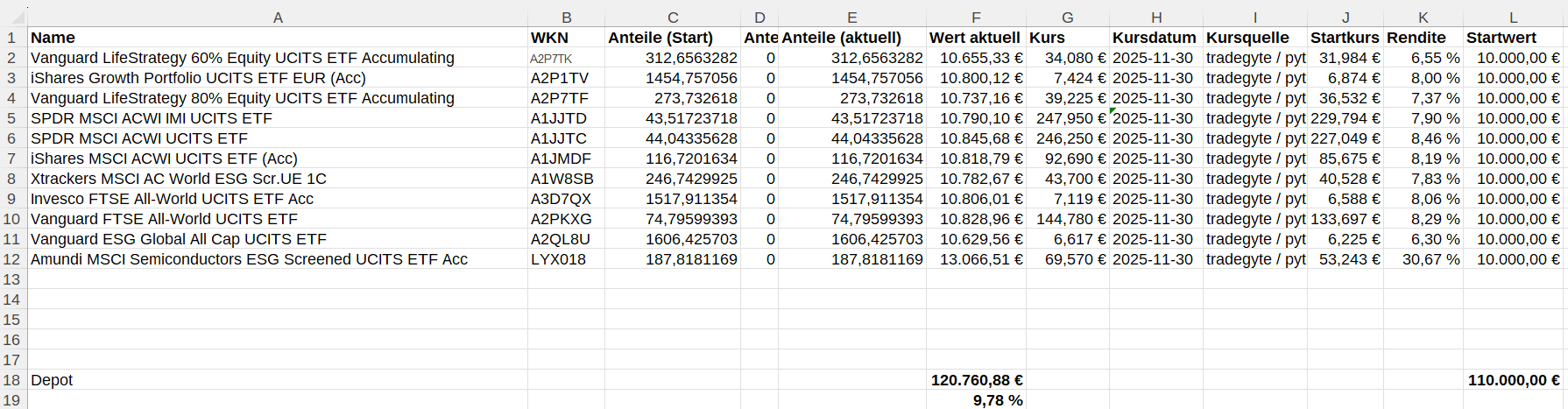Click the column L header
1568x409 pixels.
(x=1513, y=18)
